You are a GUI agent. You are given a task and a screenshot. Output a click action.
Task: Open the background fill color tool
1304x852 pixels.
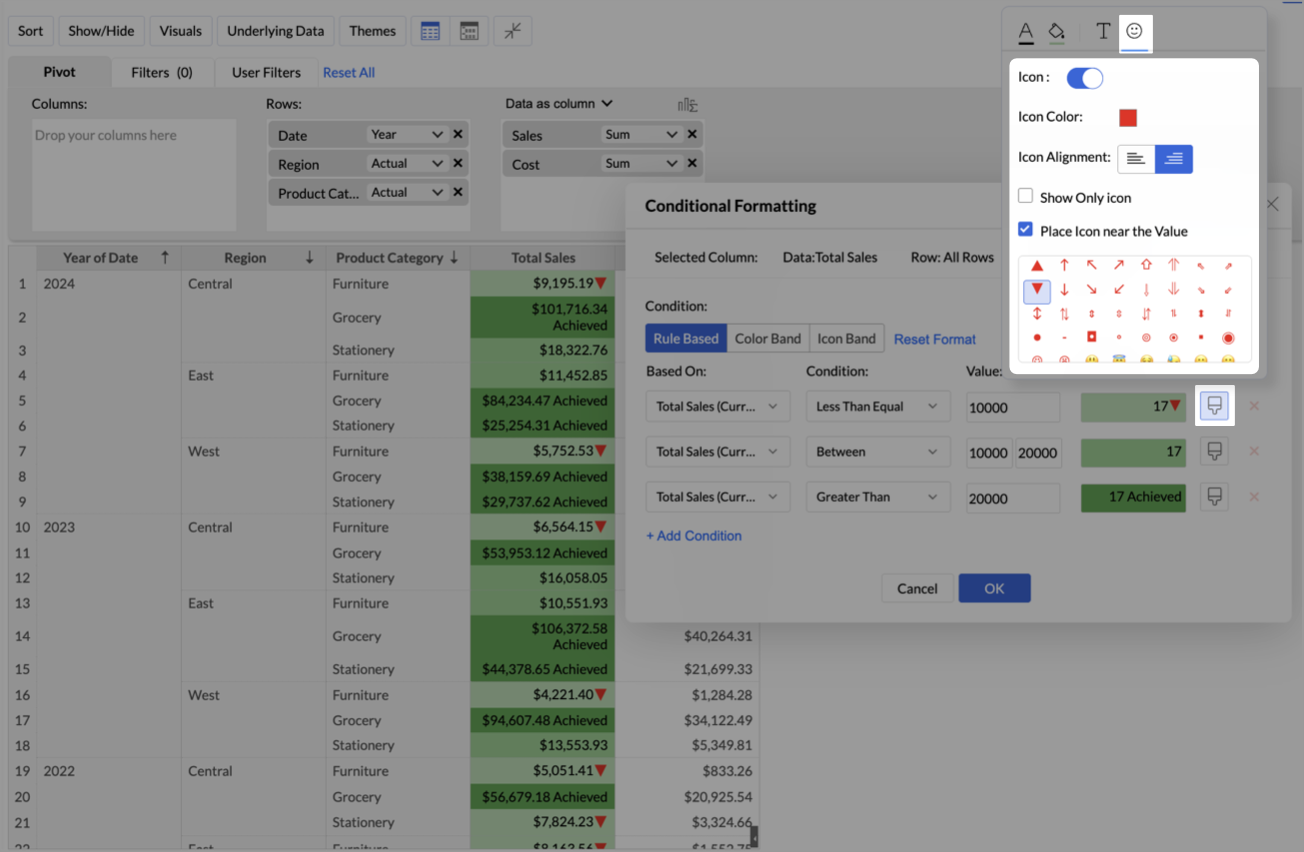point(1057,32)
